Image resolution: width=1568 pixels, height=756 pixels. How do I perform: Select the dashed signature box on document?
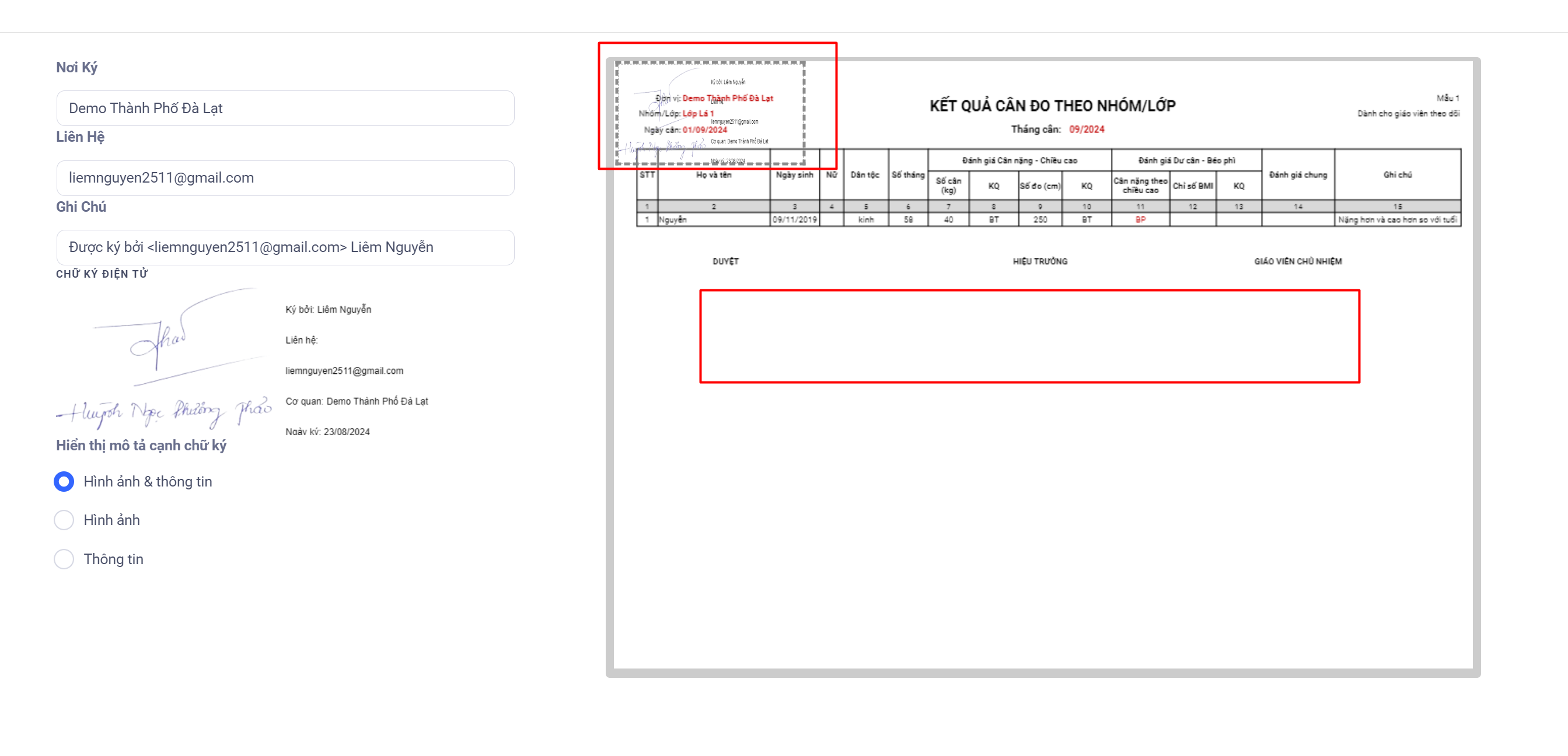pyautogui.click(x=710, y=113)
